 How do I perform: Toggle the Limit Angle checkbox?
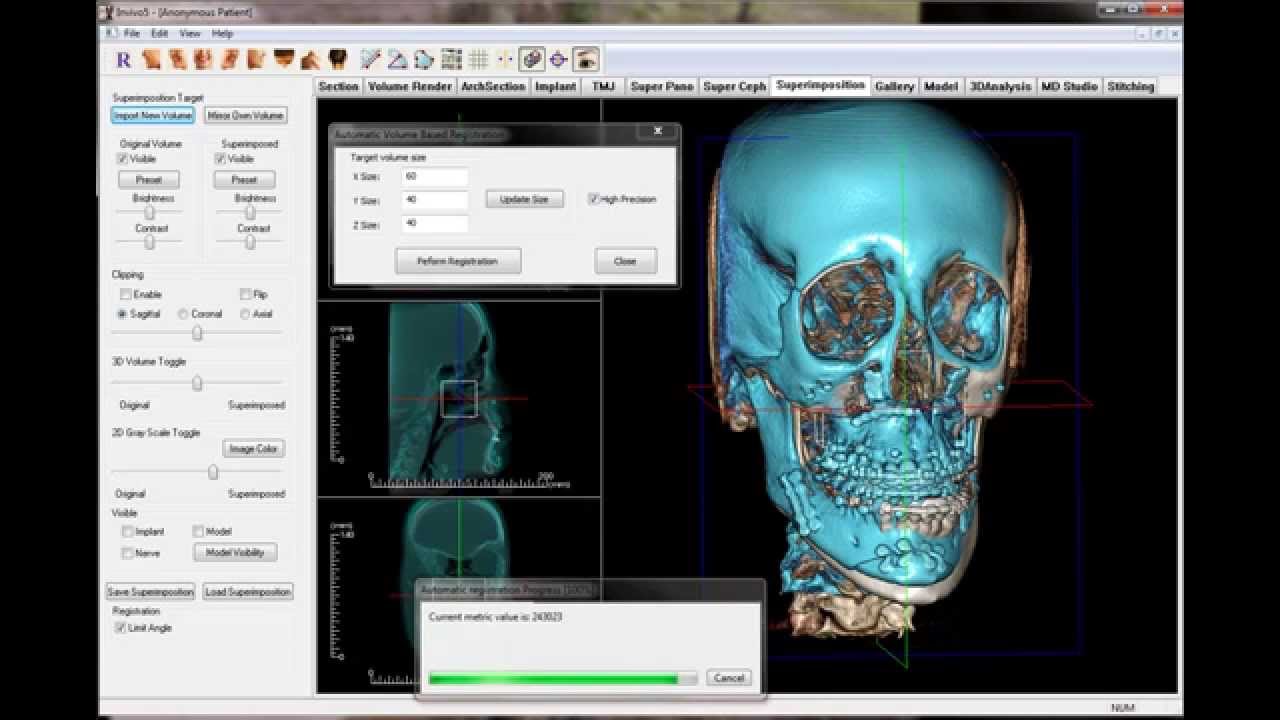click(x=121, y=628)
